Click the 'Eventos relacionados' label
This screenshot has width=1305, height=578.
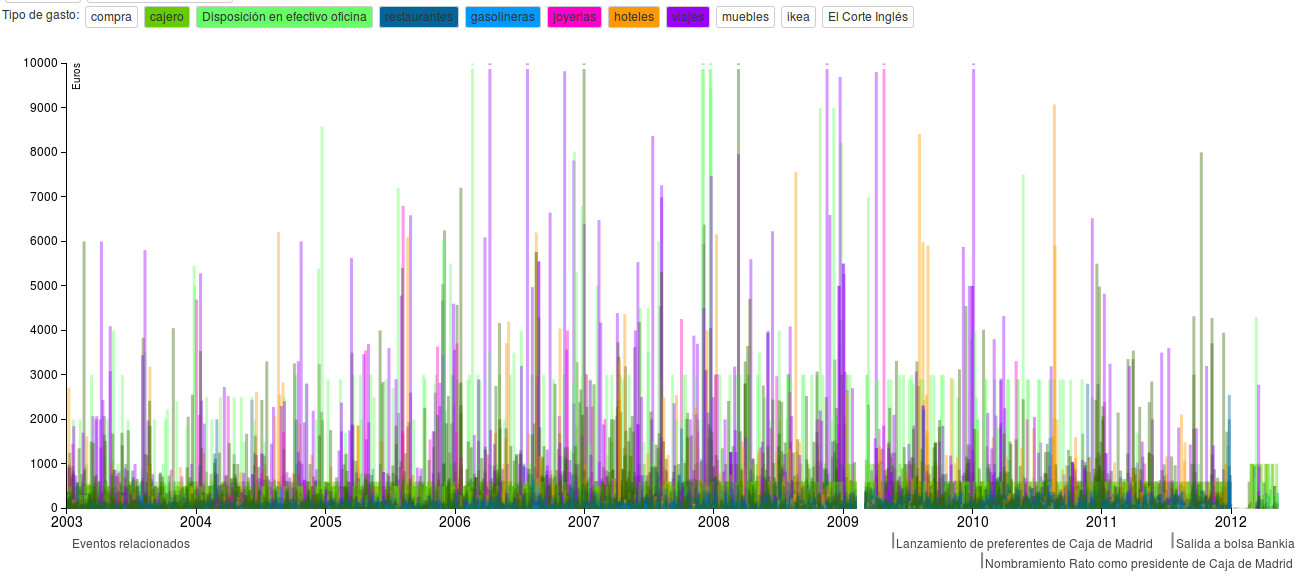131,544
